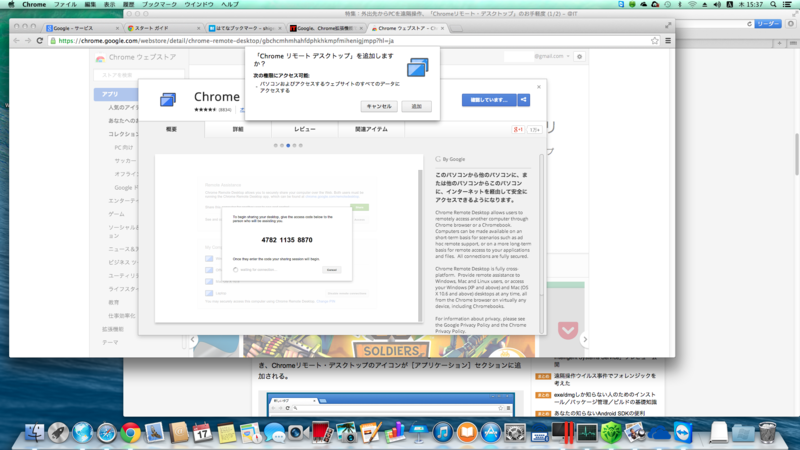Open Activity Monitor from the Dock
Image resolution: width=800 pixels, height=450 pixels.
click(587, 433)
